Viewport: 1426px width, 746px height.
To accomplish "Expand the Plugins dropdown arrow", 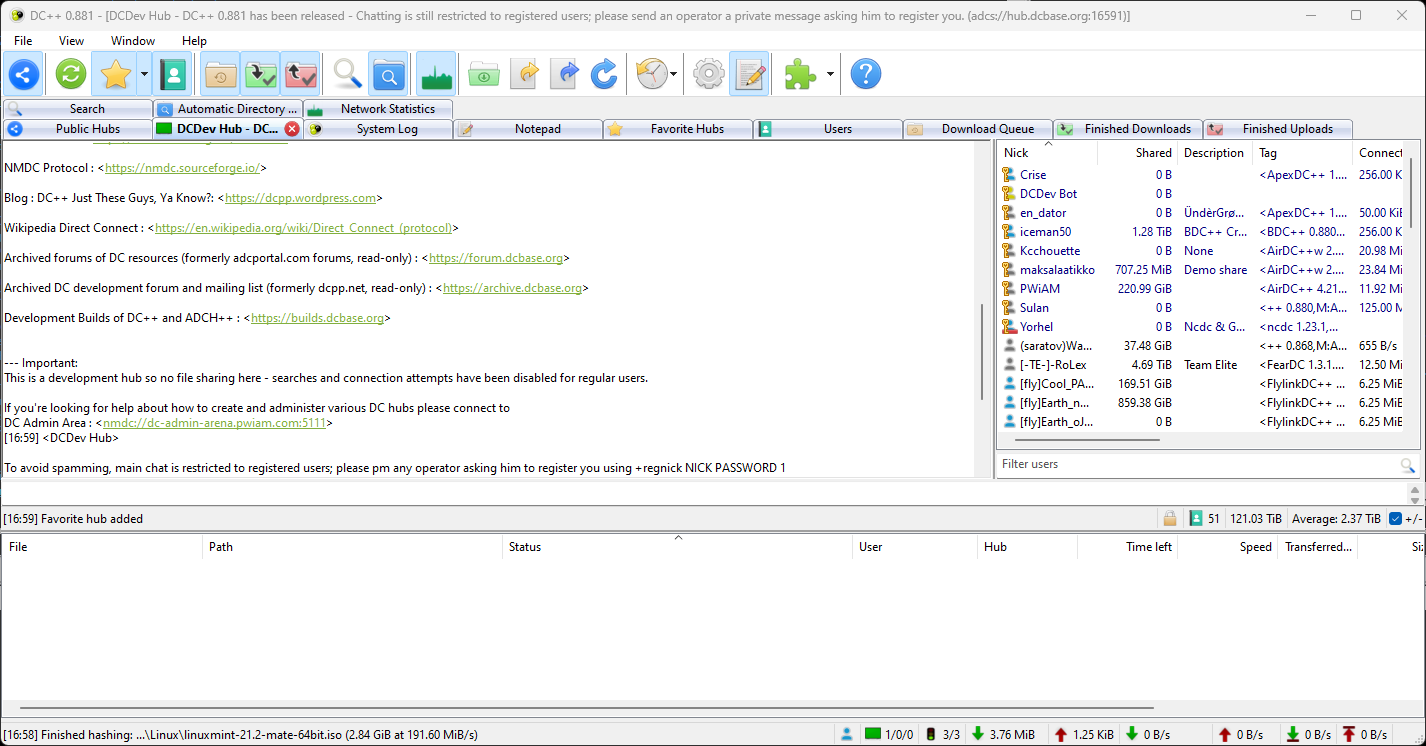I will (x=829, y=74).
